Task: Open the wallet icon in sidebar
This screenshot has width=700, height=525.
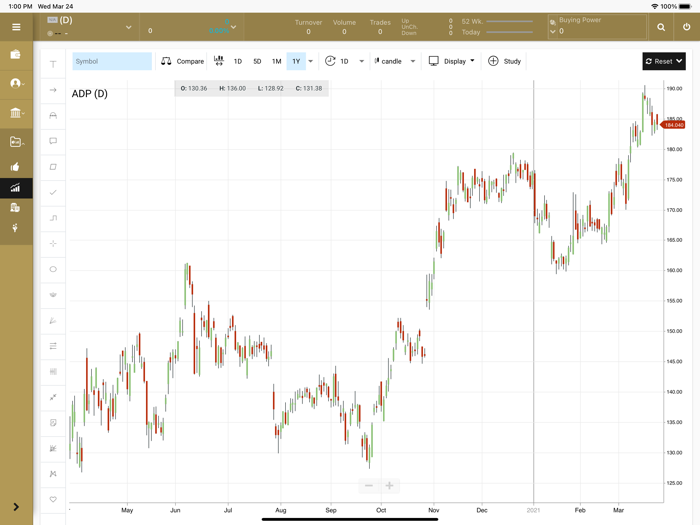Action: click(x=16, y=54)
